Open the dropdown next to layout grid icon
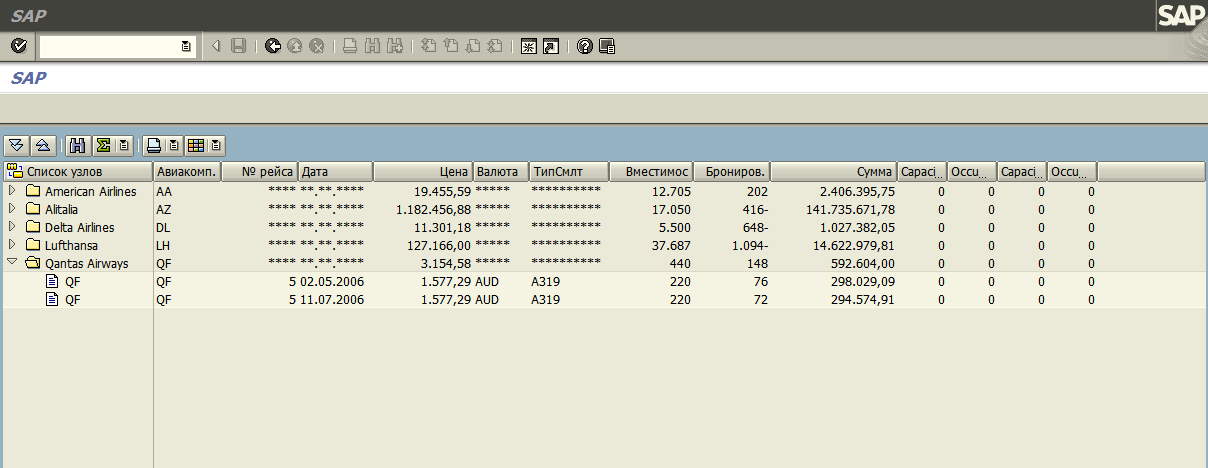The height and width of the screenshot is (468, 1208). pos(216,146)
